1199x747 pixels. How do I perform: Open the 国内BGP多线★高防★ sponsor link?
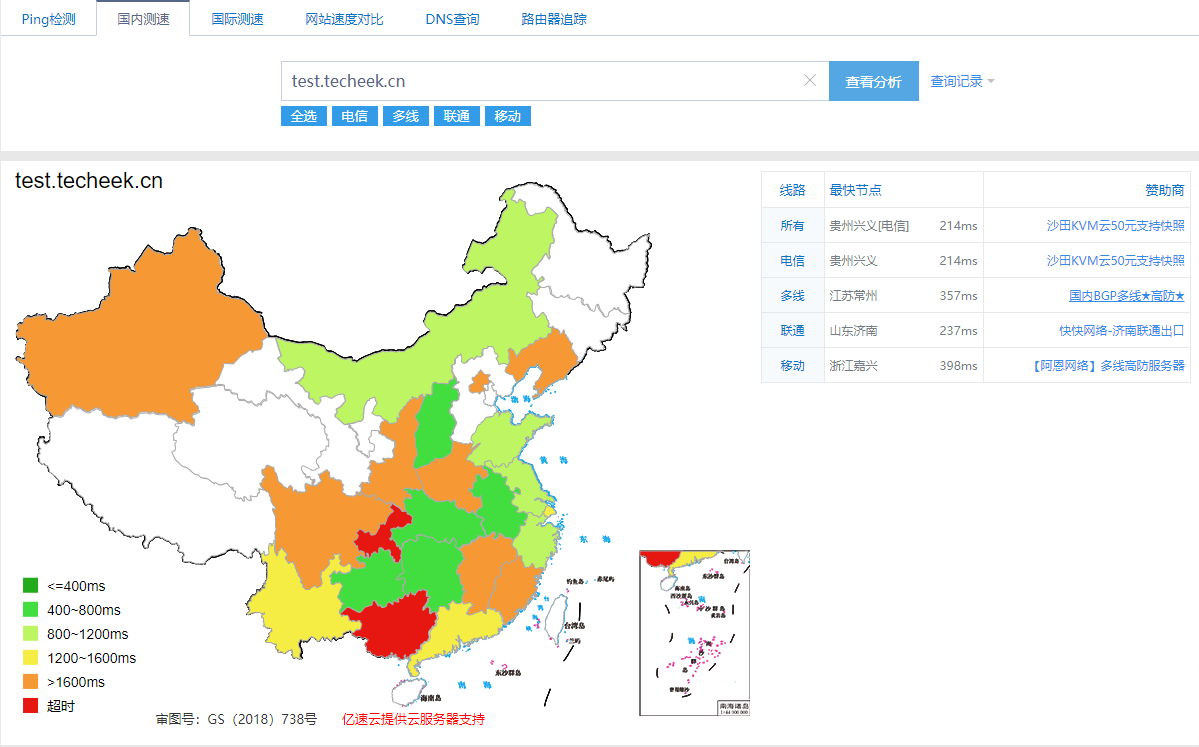[x=1126, y=296]
